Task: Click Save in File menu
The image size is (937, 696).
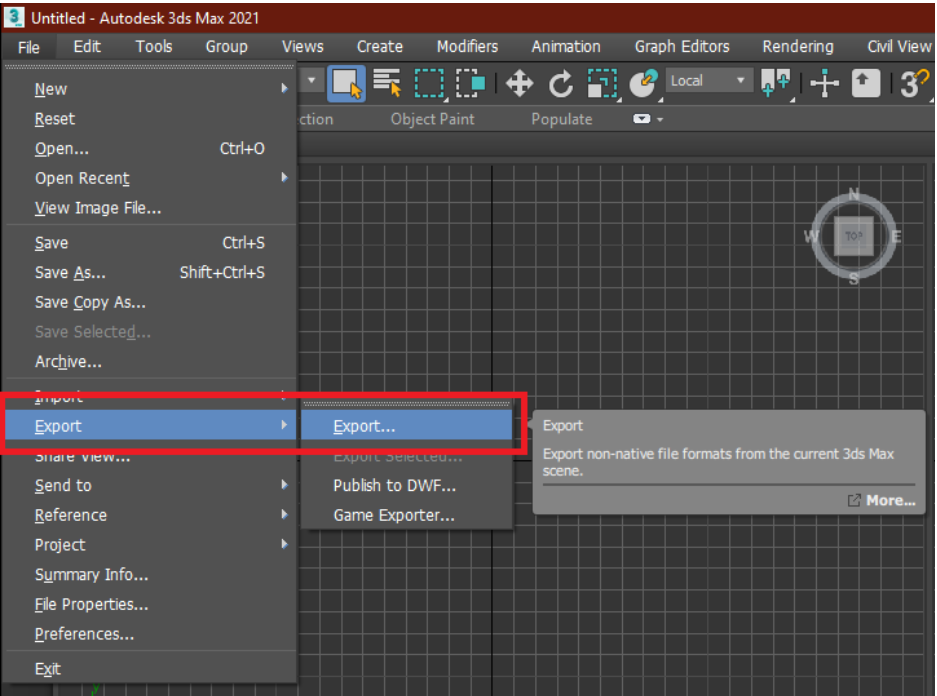Action: (x=151, y=243)
